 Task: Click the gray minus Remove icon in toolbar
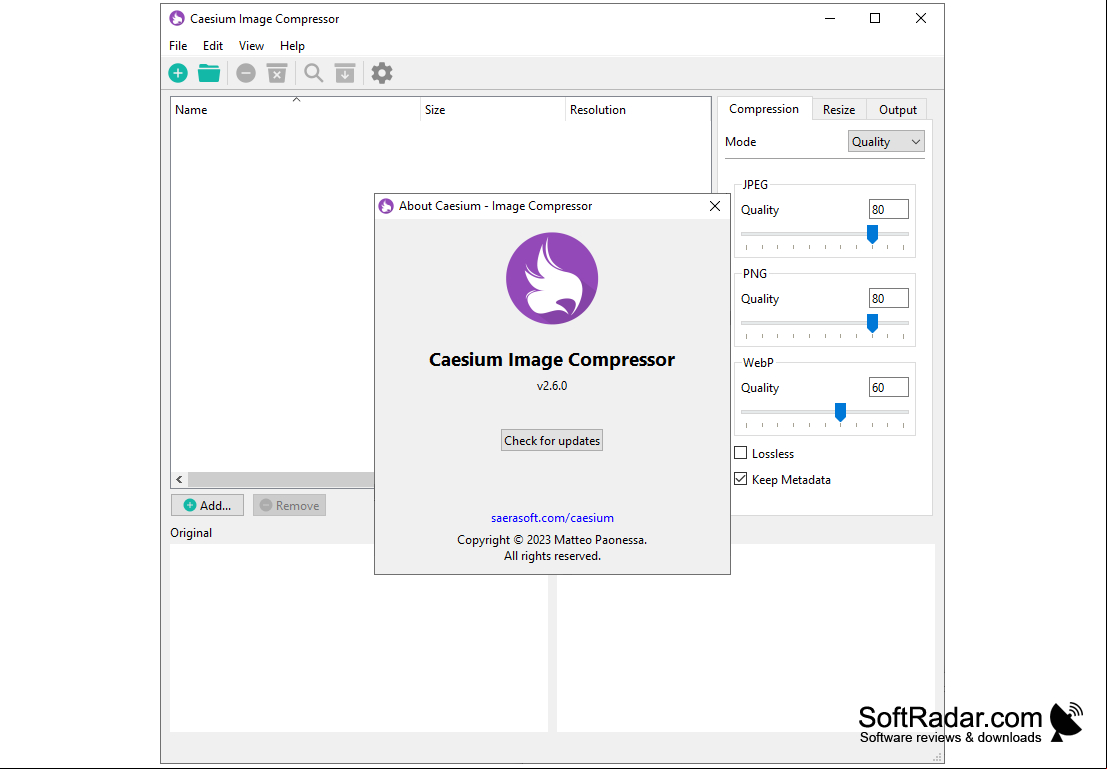[246, 73]
